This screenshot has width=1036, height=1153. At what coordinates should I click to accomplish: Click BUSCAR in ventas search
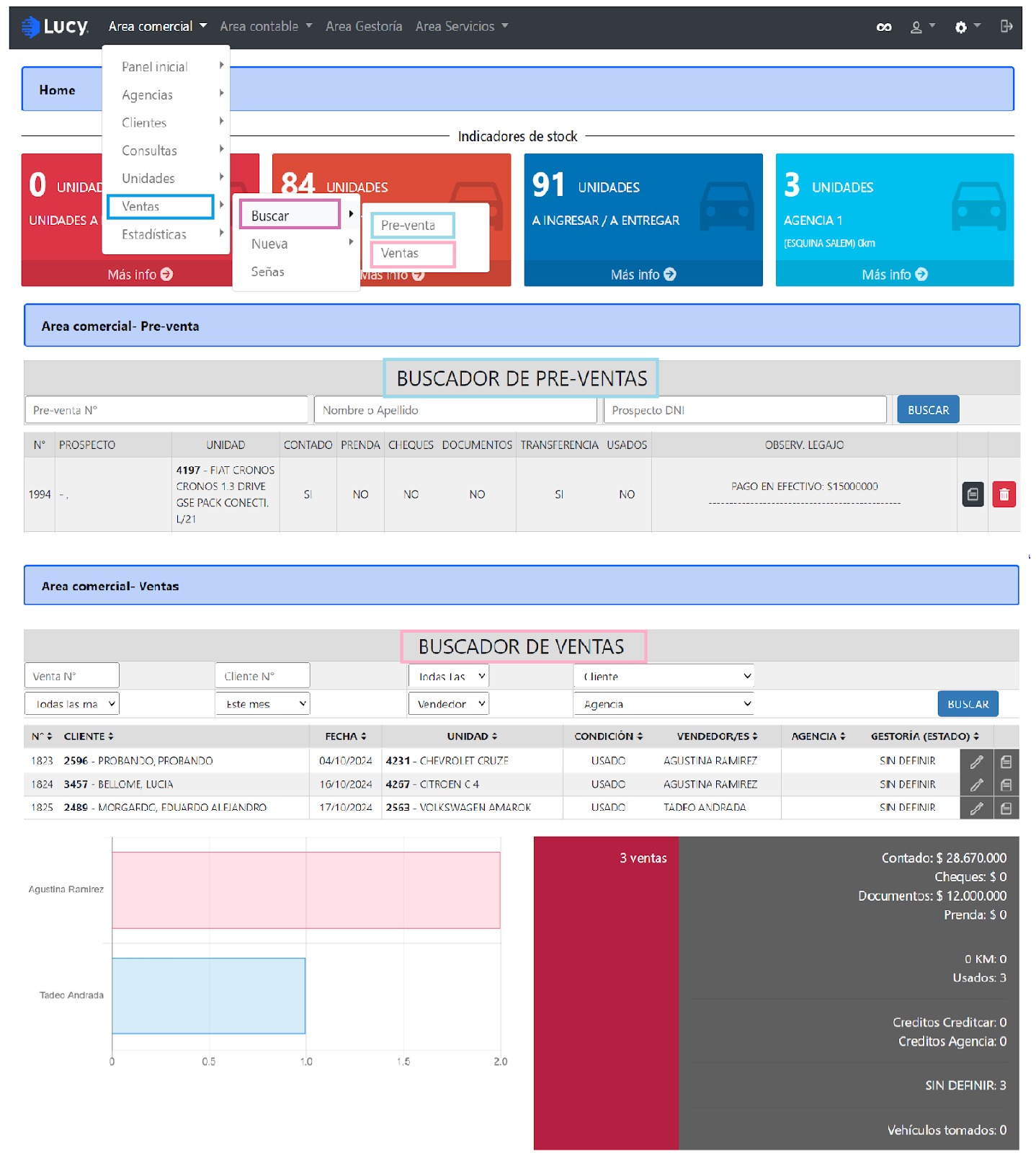968,704
